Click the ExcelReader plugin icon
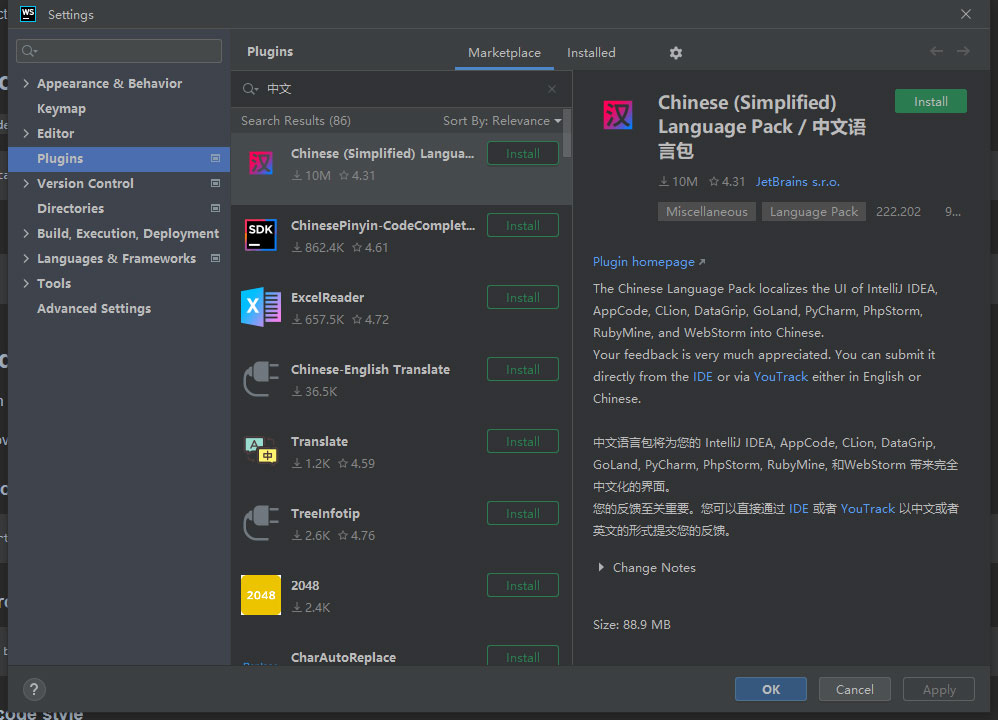The width and height of the screenshot is (998, 720). click(260, 307)
